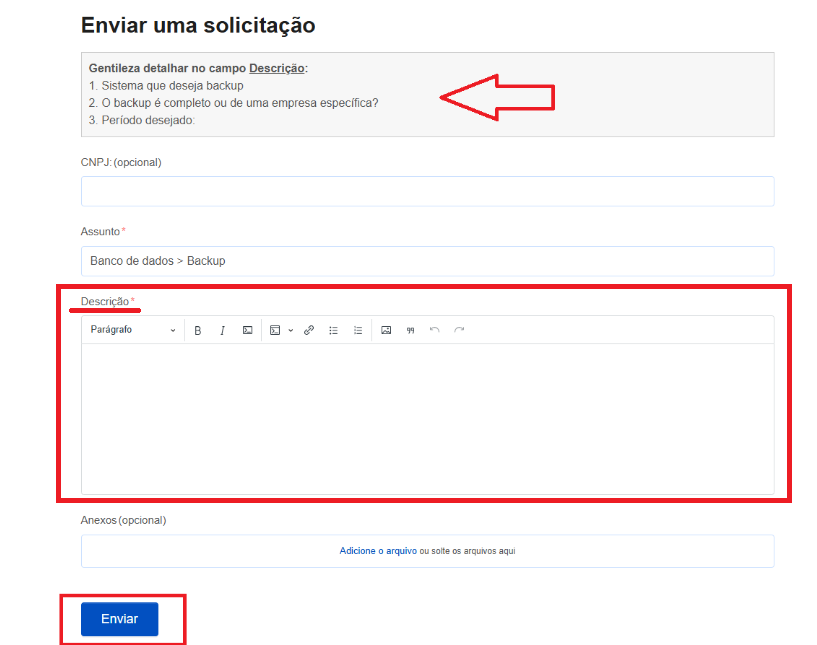
Task: Click the Enviar button
Action: (x=119, y=619)
